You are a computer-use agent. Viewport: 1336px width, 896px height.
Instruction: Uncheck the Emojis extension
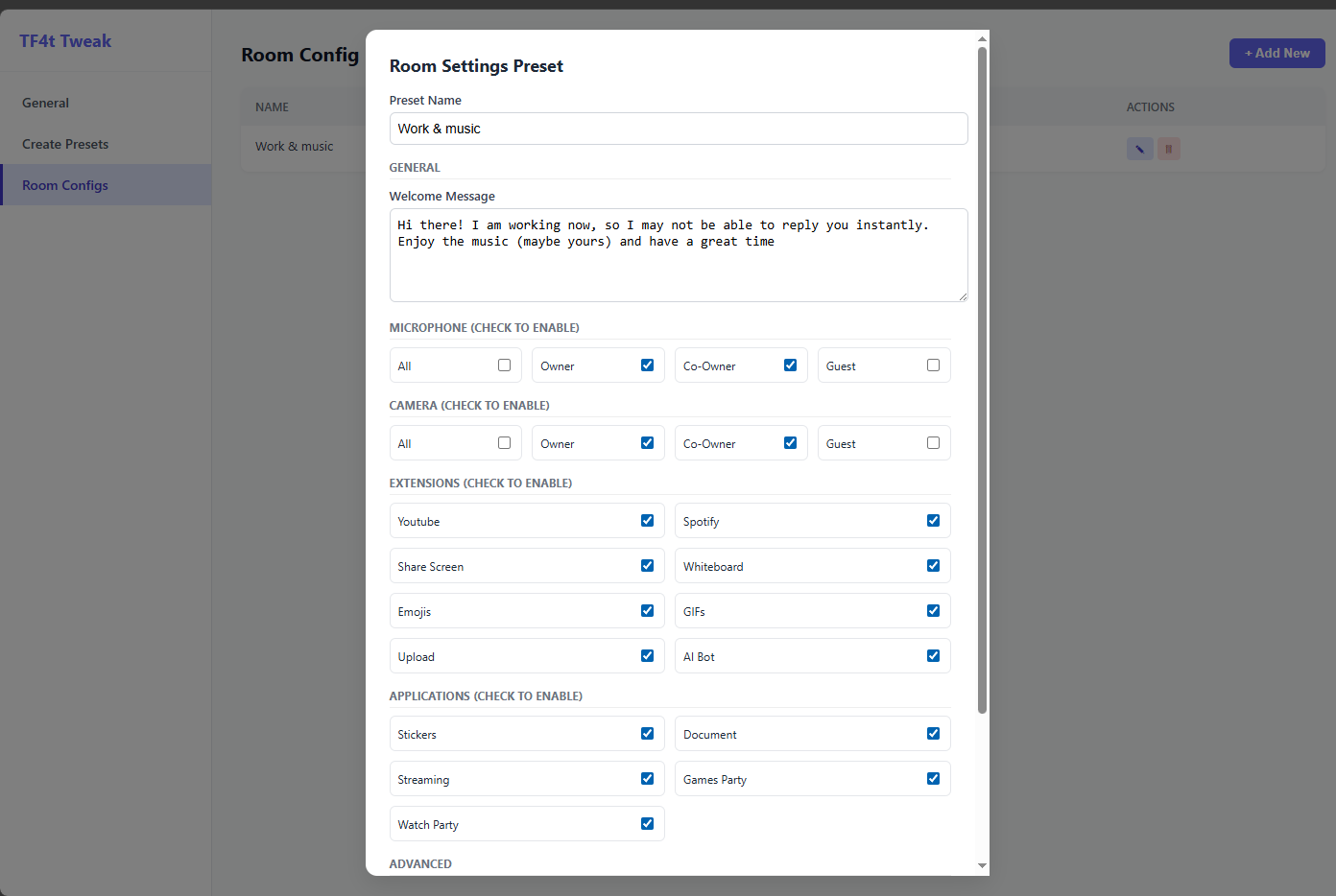647,611
